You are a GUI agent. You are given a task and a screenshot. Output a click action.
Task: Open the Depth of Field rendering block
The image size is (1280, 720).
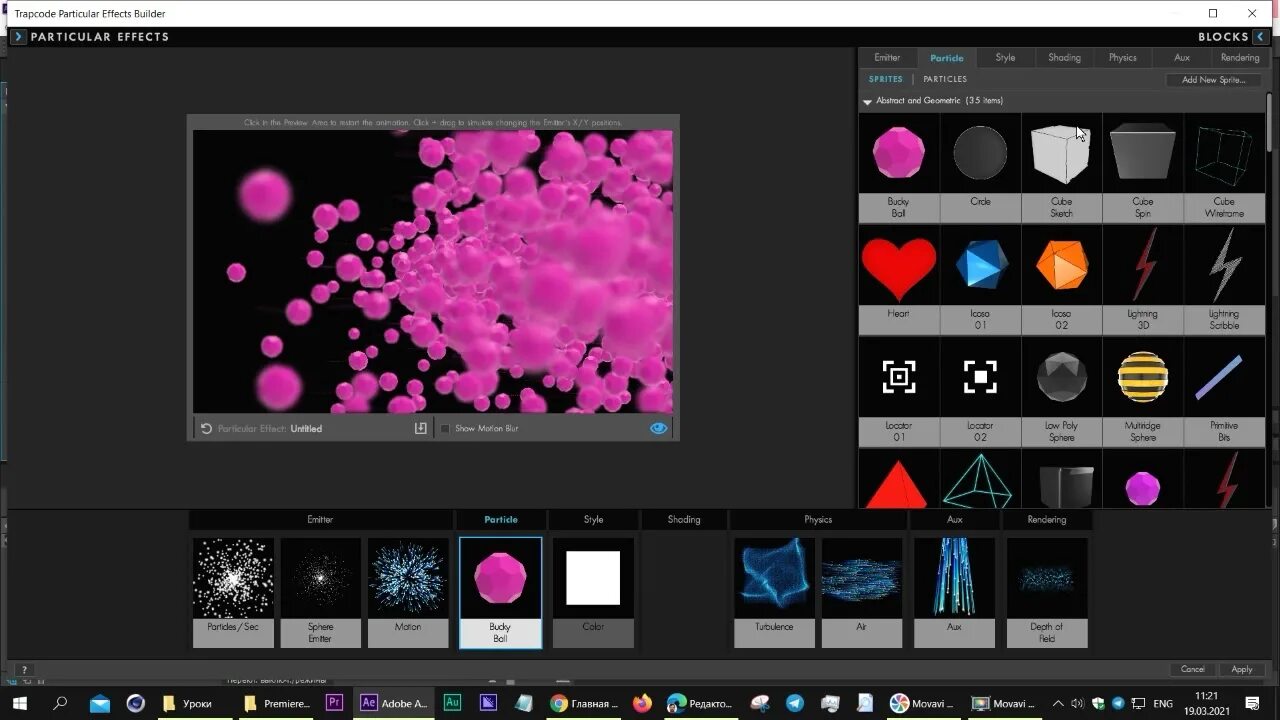click(x=1047, y=592)
